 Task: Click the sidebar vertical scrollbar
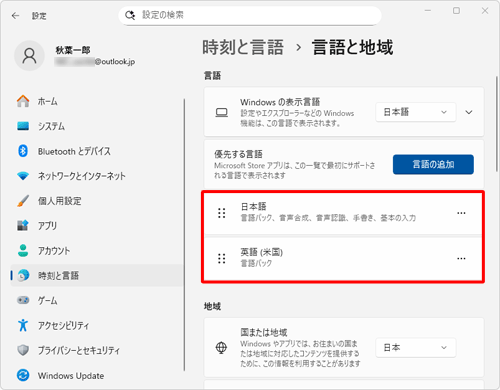click(x=184, y=235)
